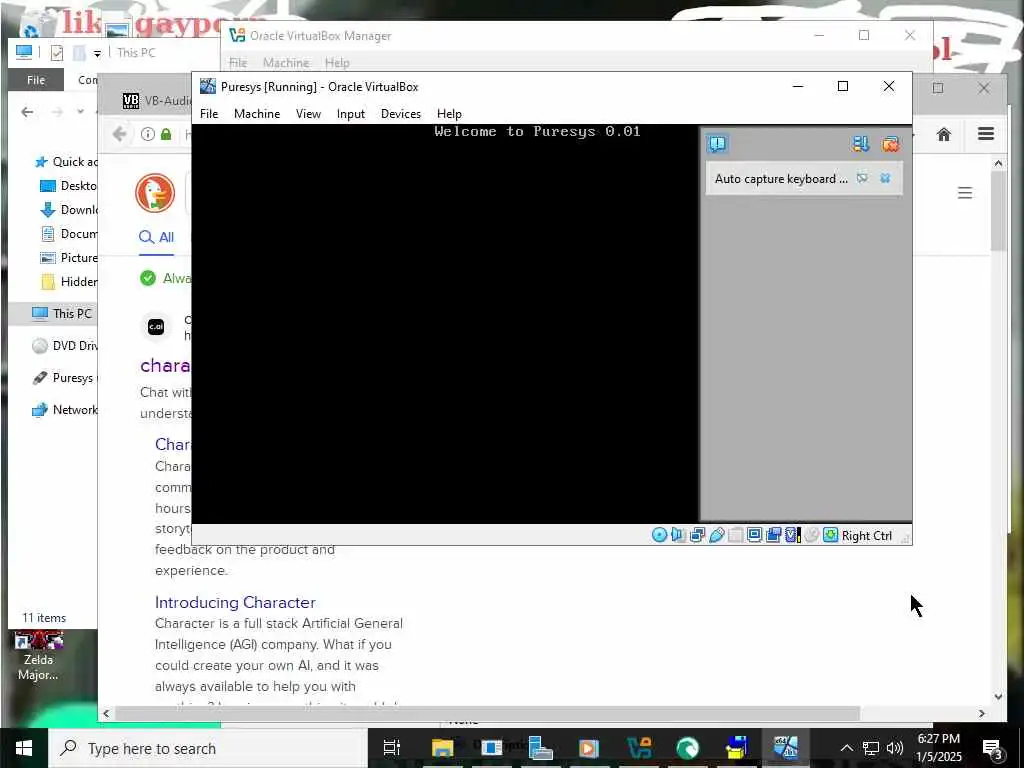Click the keyboard capture status icon
The image size is (1024, 768).
[x=830, y=536]
